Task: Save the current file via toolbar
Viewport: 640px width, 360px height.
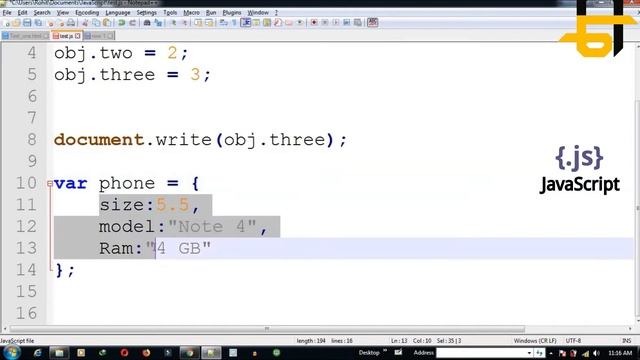Action: 27,23
